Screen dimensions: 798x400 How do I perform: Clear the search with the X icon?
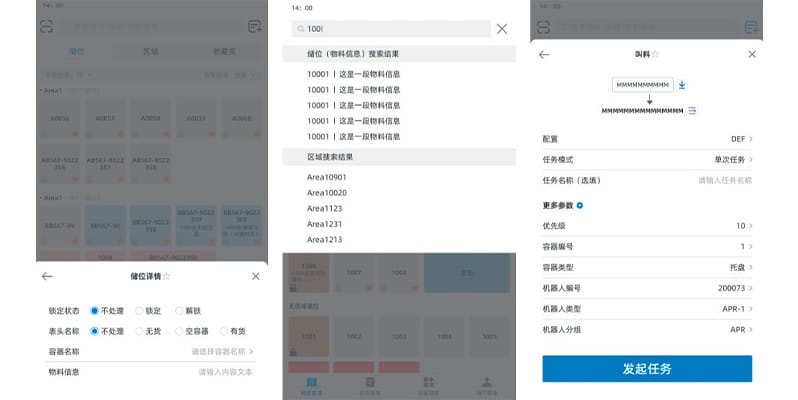[x=502, y=29]
